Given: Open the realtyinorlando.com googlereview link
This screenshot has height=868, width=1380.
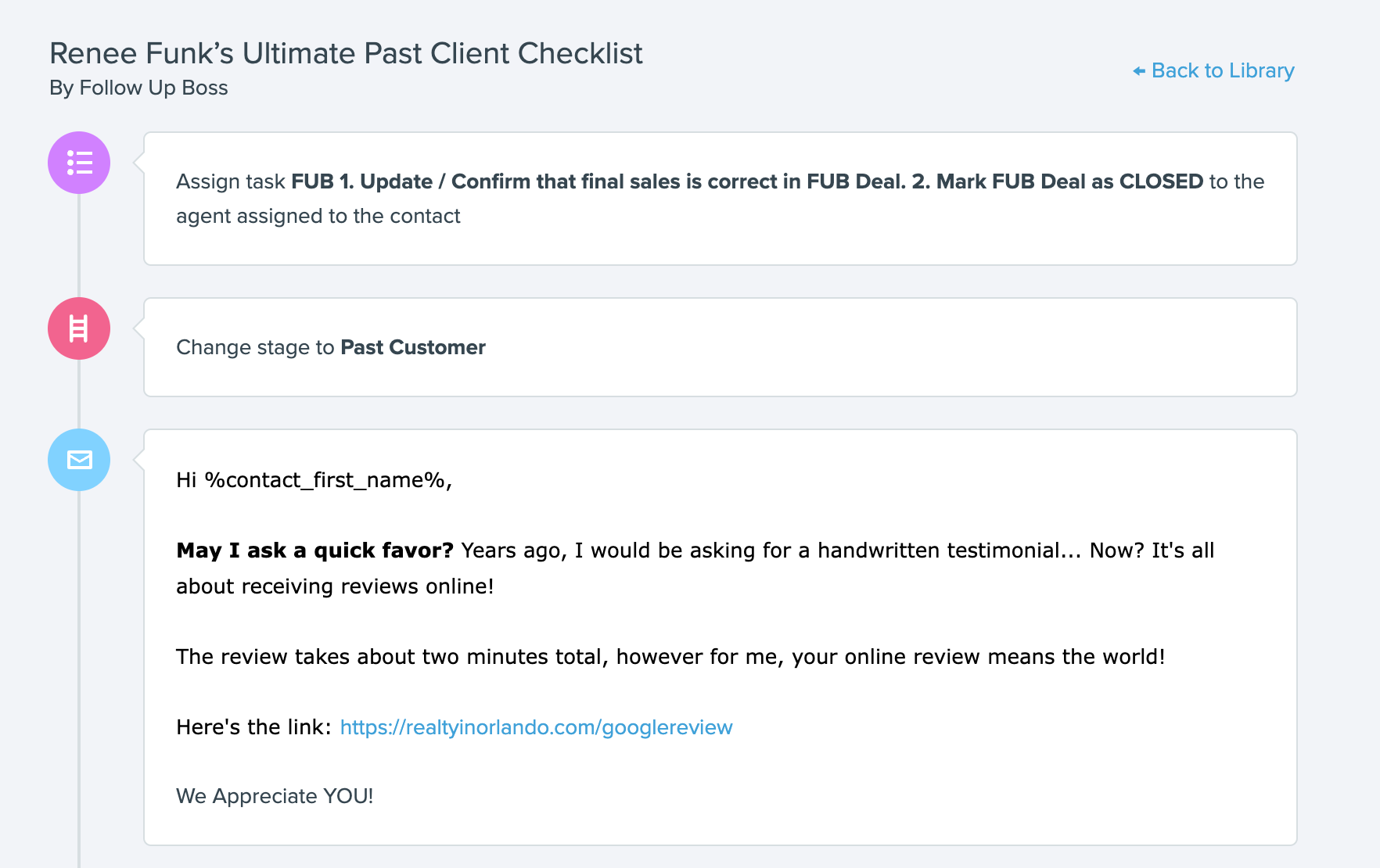Looking at the screenshot, I should 536,727.
